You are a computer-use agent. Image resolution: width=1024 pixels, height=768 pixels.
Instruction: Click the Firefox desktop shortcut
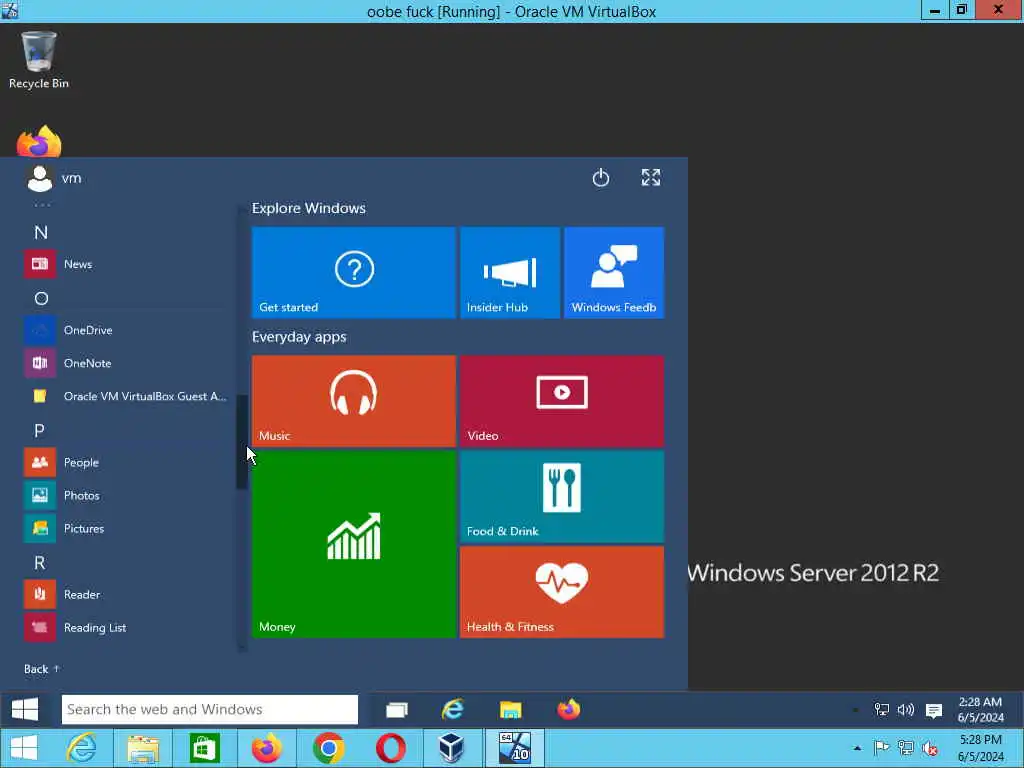[x=39, y=140]
